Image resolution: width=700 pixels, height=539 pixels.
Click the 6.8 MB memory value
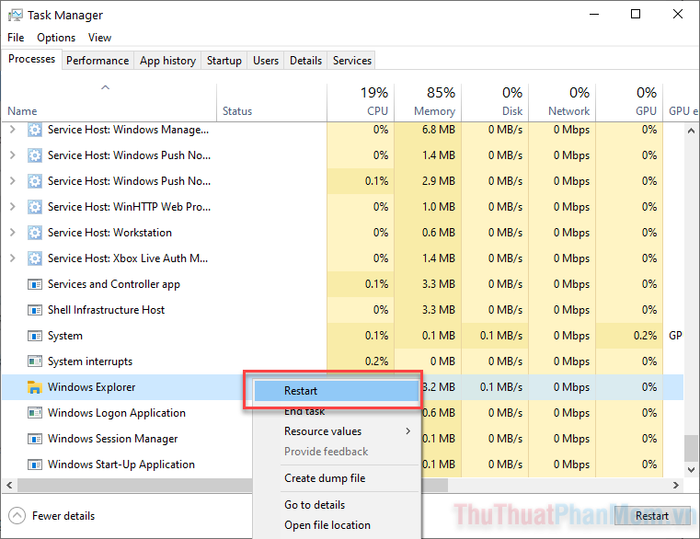point(438,130)
